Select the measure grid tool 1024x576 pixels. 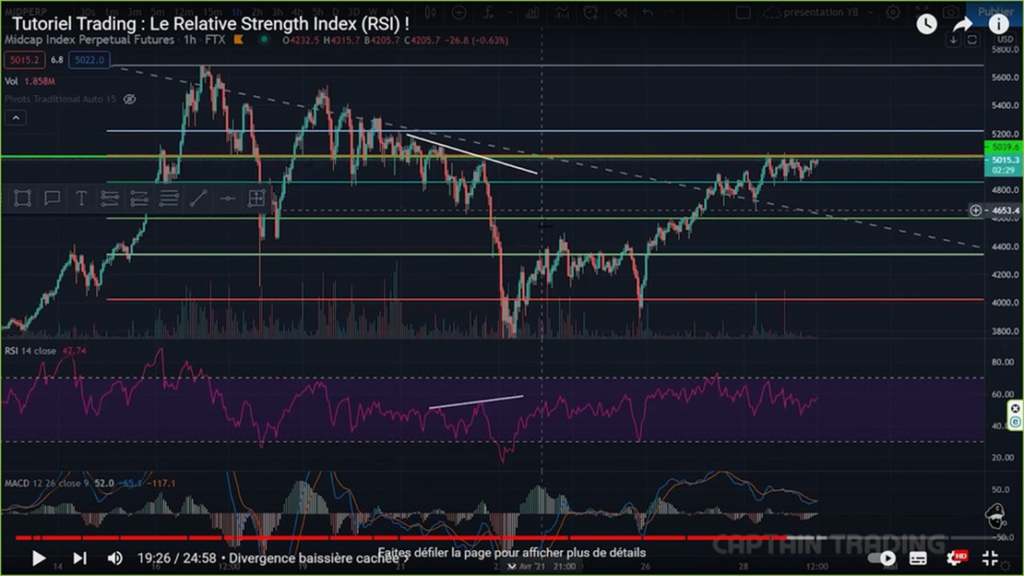coord(257,199)
